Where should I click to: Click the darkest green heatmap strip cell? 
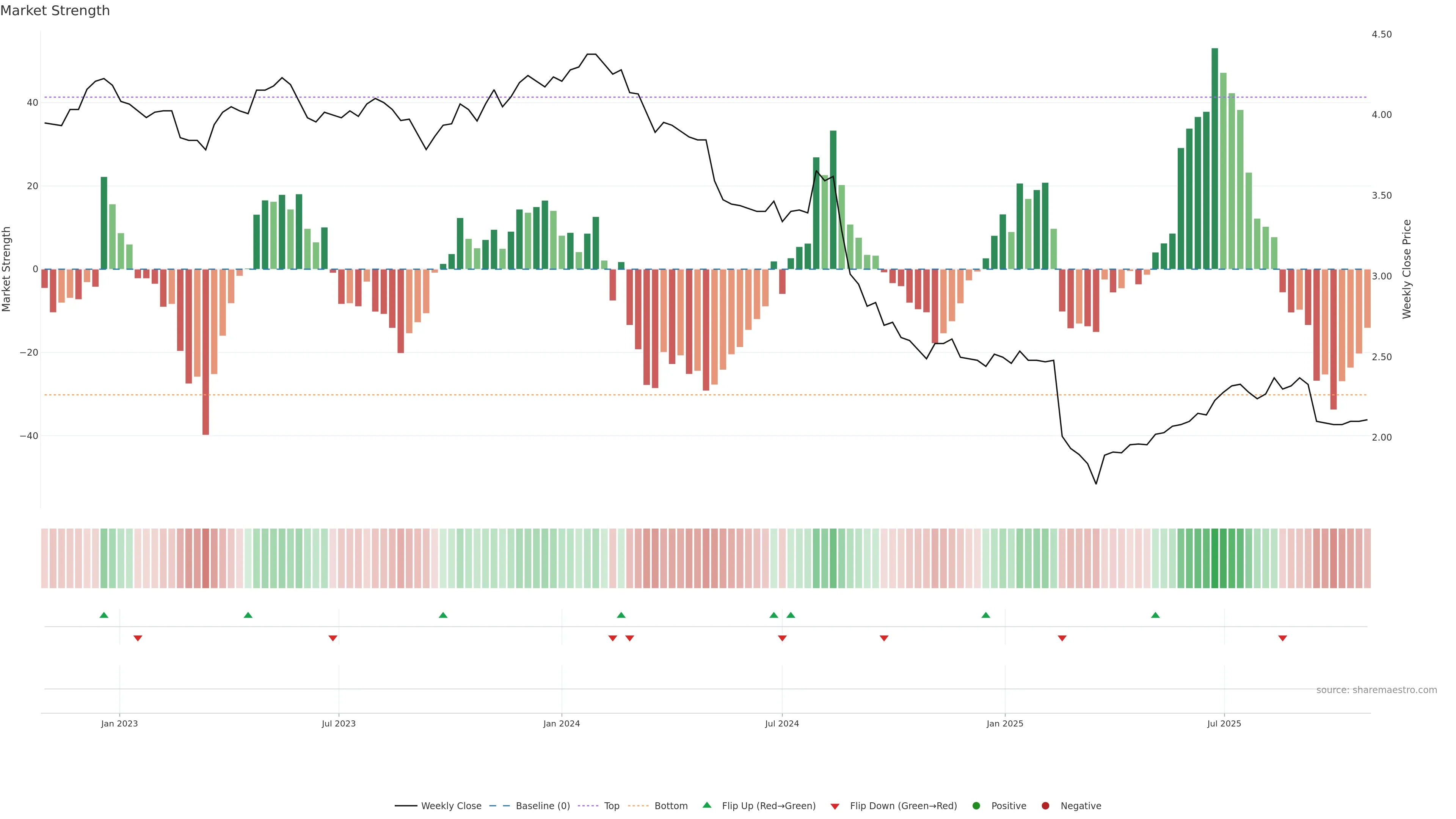(1214, 559)
